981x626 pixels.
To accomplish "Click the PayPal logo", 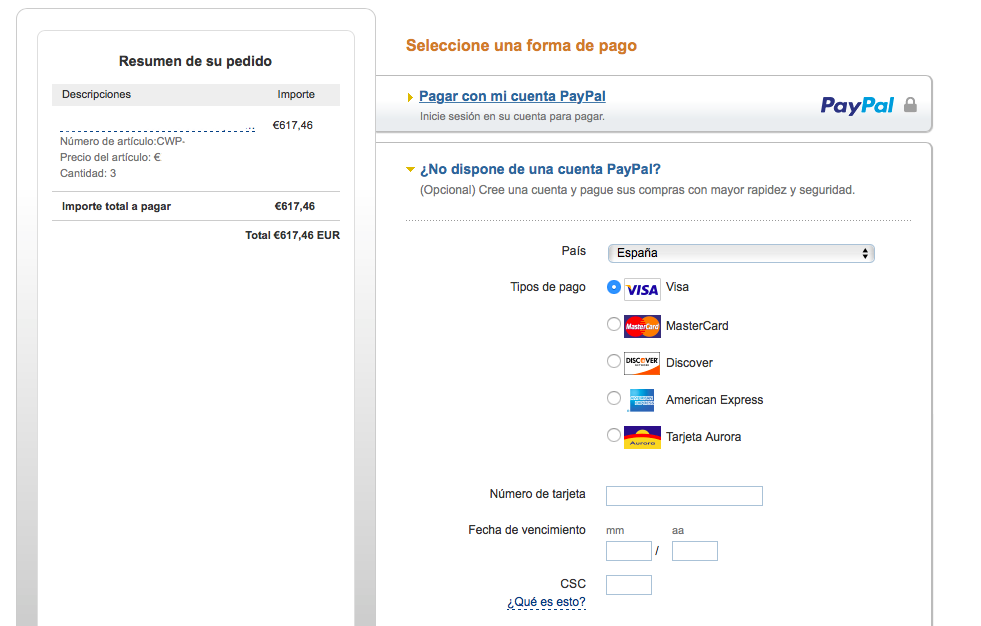I will pyautogui.click(x=857, y=105).
